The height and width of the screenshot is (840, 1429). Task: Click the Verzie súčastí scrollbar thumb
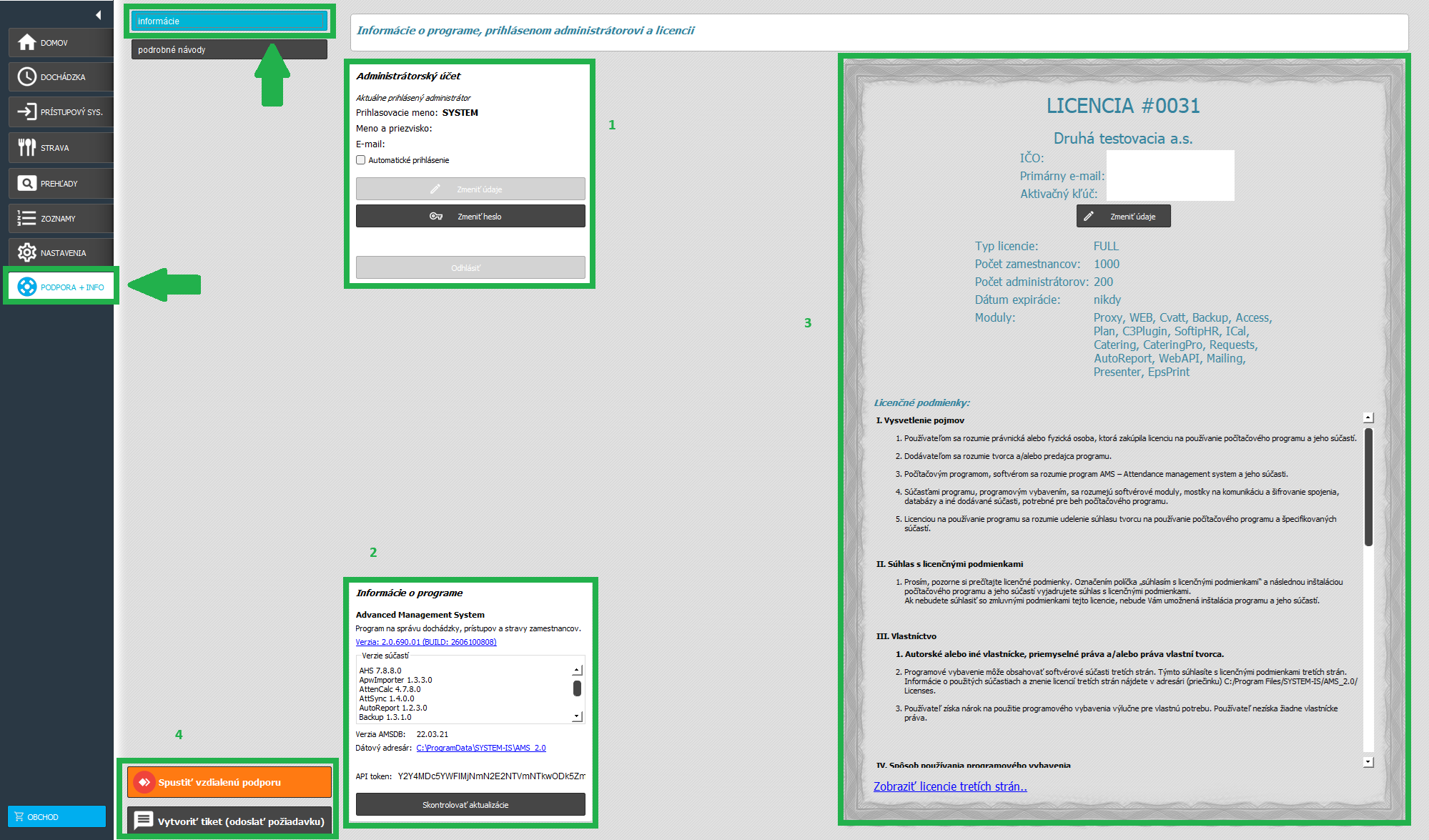(x=577, y=688)
